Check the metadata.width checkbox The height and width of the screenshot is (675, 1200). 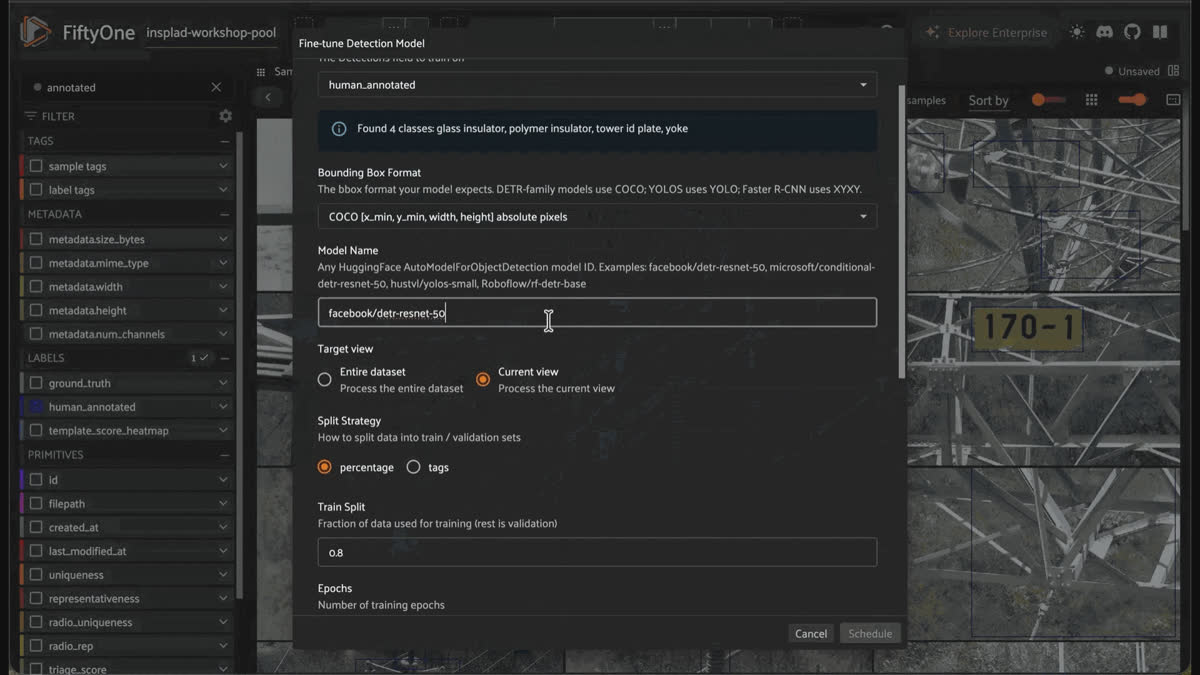[x=36, y=287]
